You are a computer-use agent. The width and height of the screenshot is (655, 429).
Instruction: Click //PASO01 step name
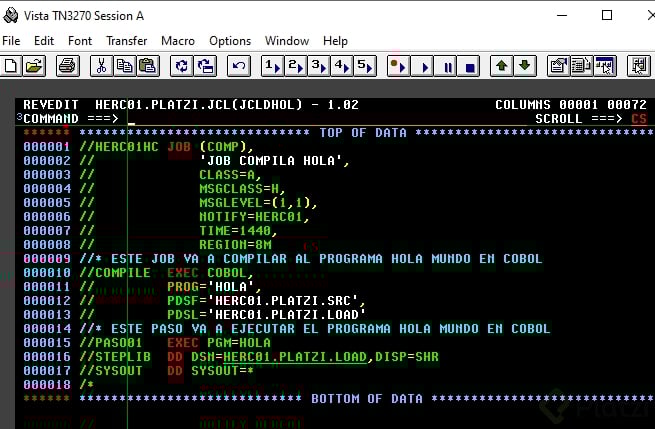point(111,343)
